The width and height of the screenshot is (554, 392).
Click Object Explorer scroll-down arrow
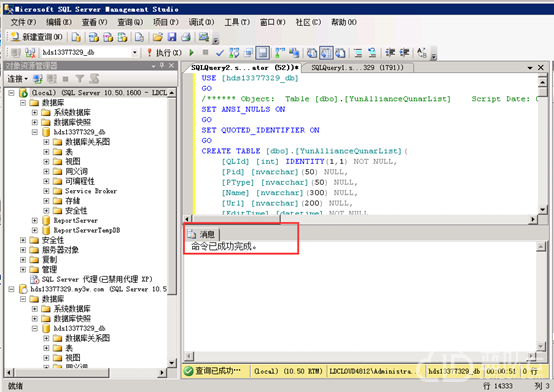171,363
